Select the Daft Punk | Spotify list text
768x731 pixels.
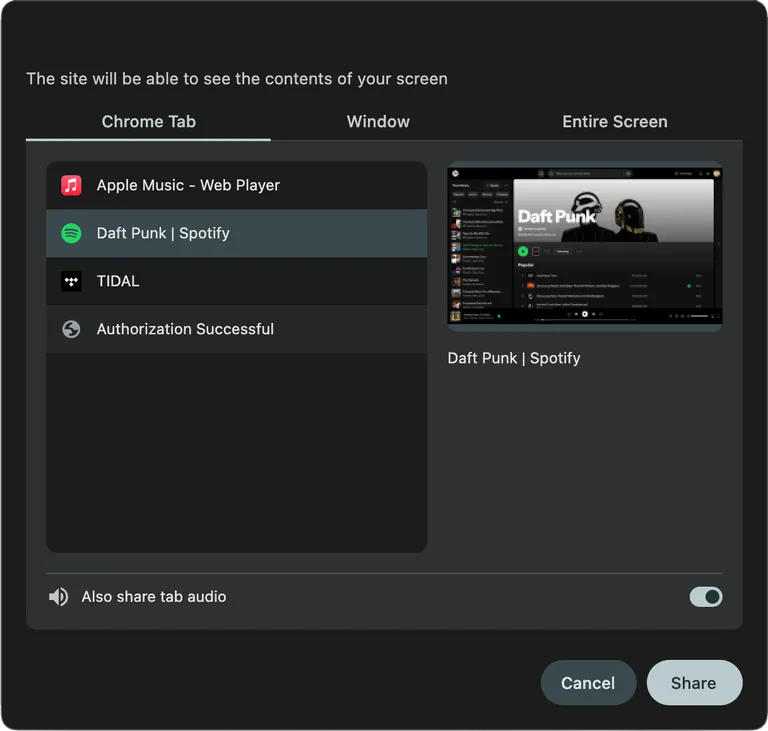pyautogui.click(x=163, y=233)
